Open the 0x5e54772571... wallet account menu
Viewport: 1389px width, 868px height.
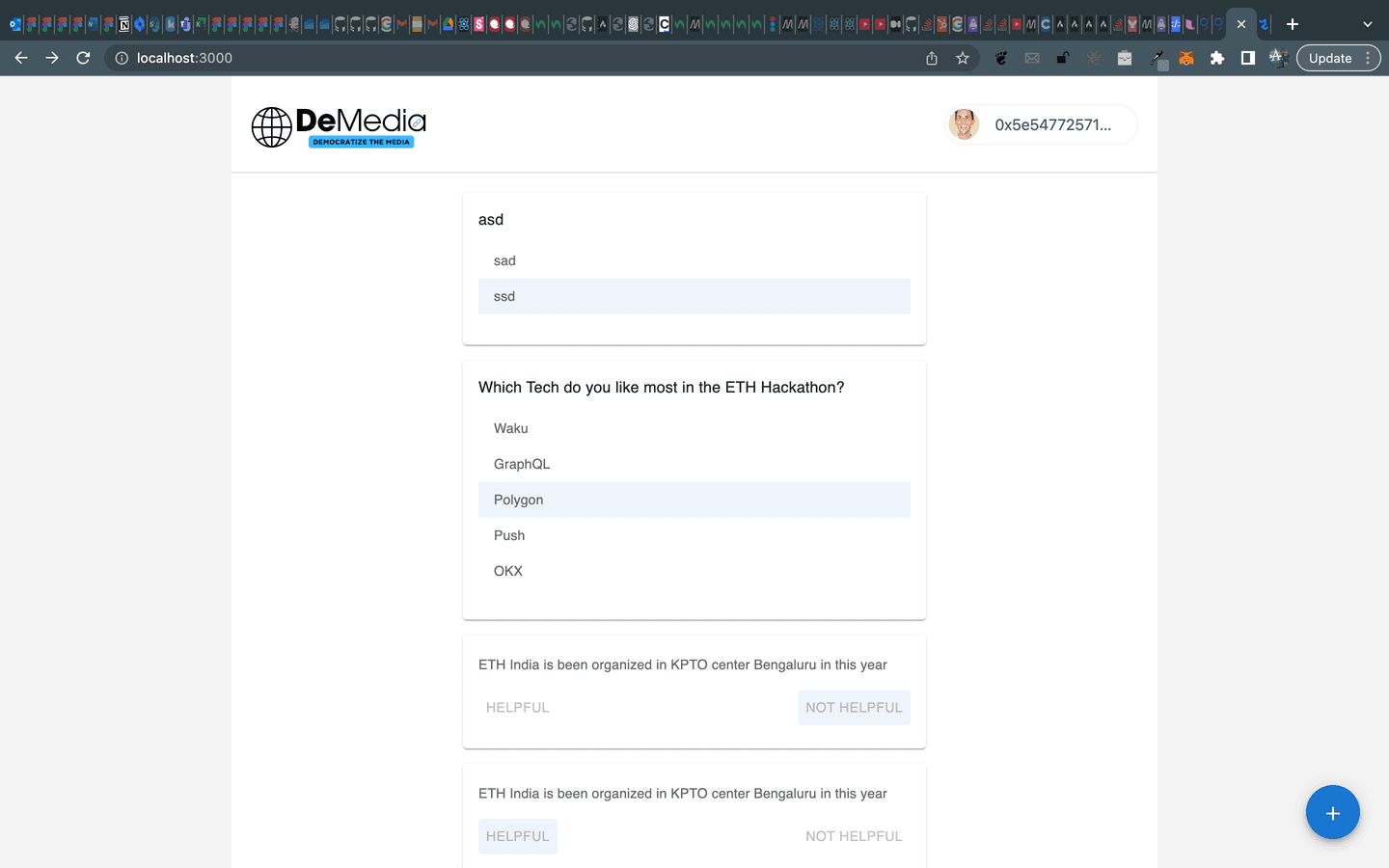(1041, 124)
